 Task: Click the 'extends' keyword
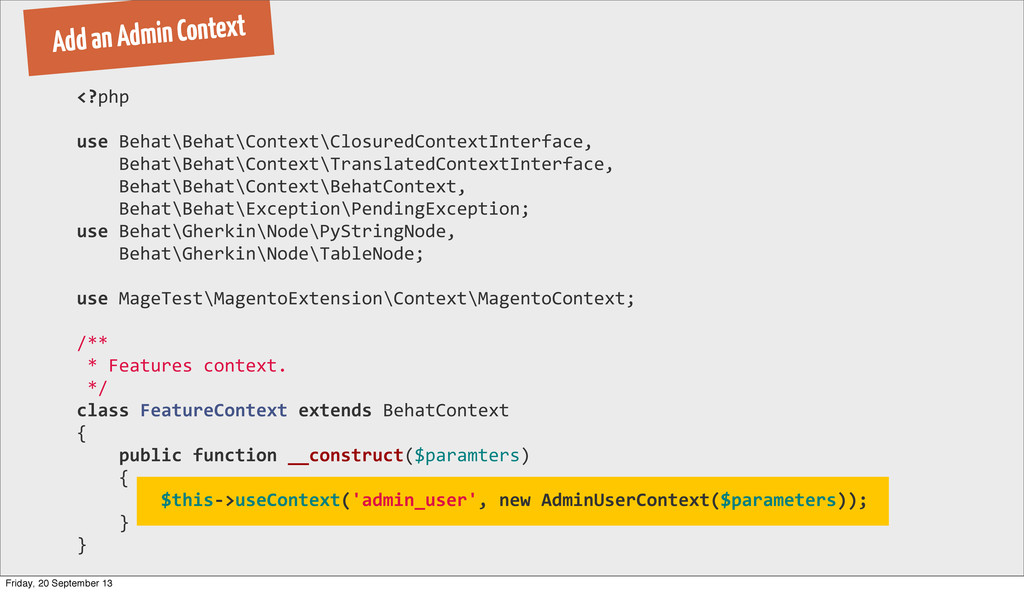(x=334, y=410)
